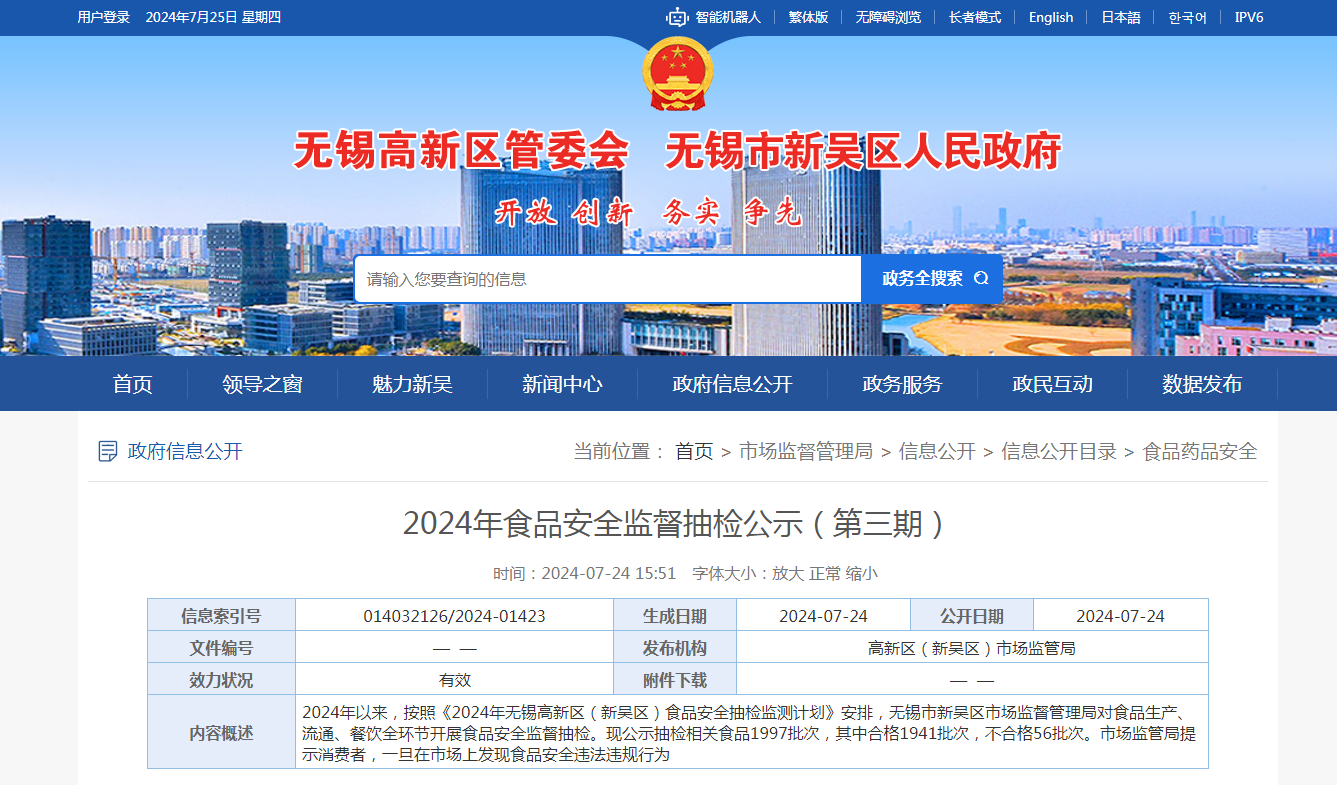Enable 长者模式
Viewport: 1337px width, 785px height.
[x=975, y=17]
